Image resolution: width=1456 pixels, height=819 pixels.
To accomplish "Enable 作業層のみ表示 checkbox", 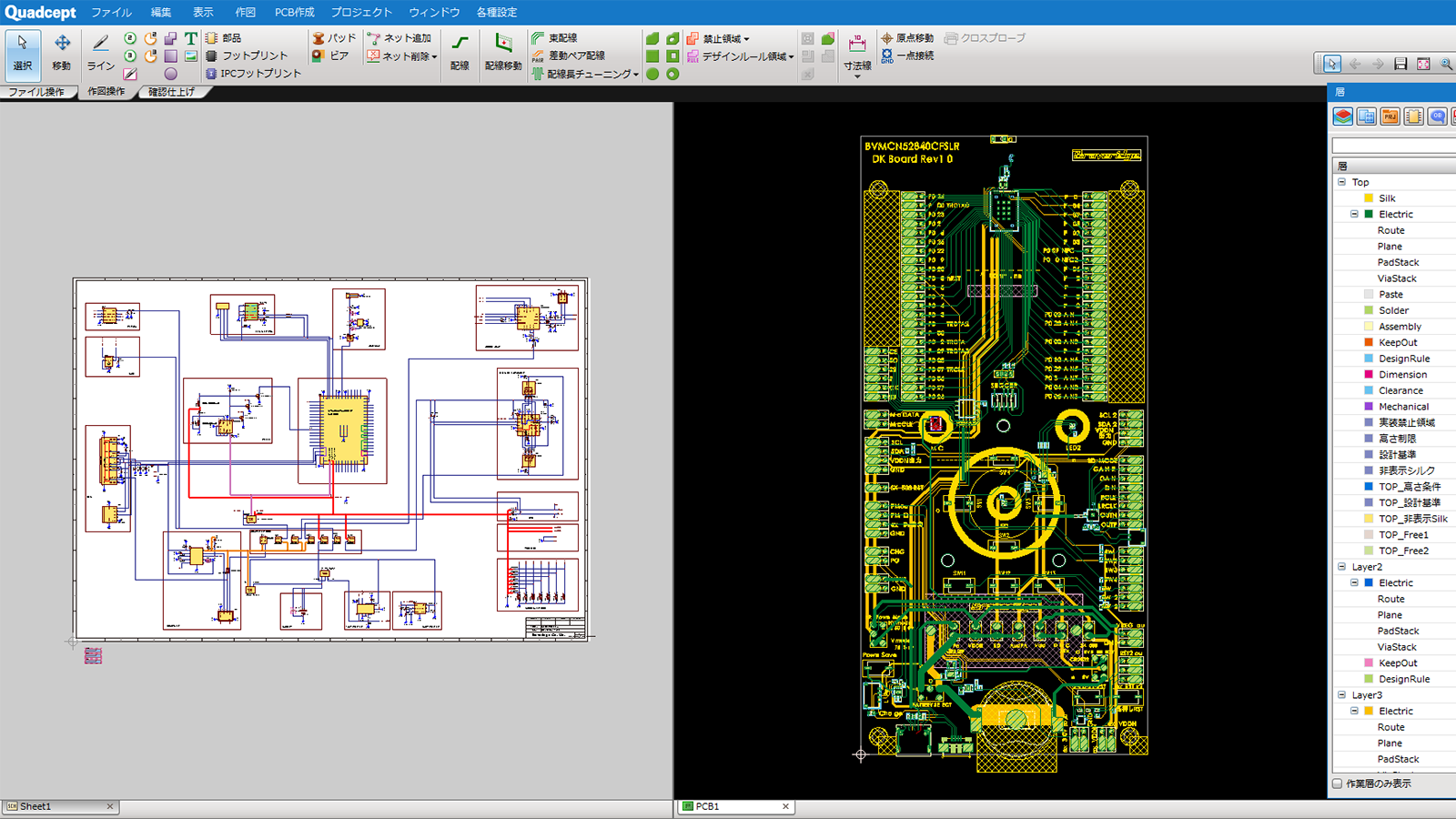I will coord(1338,784).
